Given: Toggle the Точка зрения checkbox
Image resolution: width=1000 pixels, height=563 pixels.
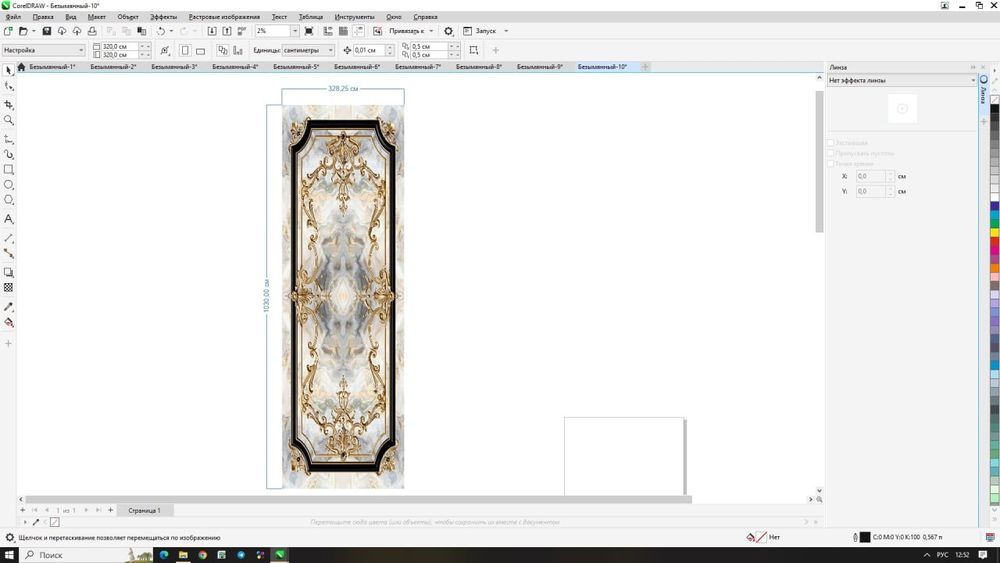Looking at the screenshot, I should (x=830, y=164).
